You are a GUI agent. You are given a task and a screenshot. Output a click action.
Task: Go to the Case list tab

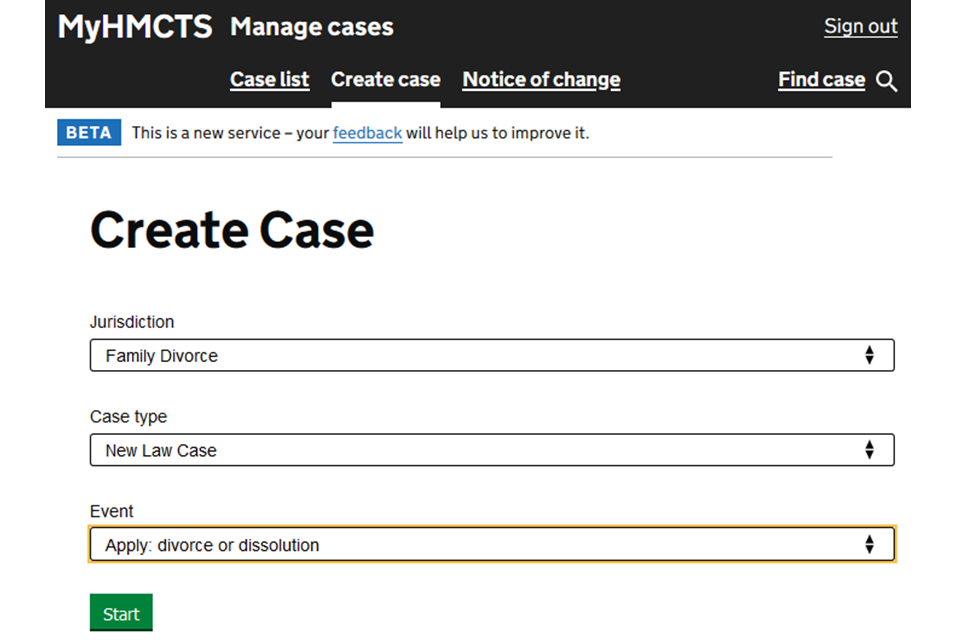click(x=269, y=80)
